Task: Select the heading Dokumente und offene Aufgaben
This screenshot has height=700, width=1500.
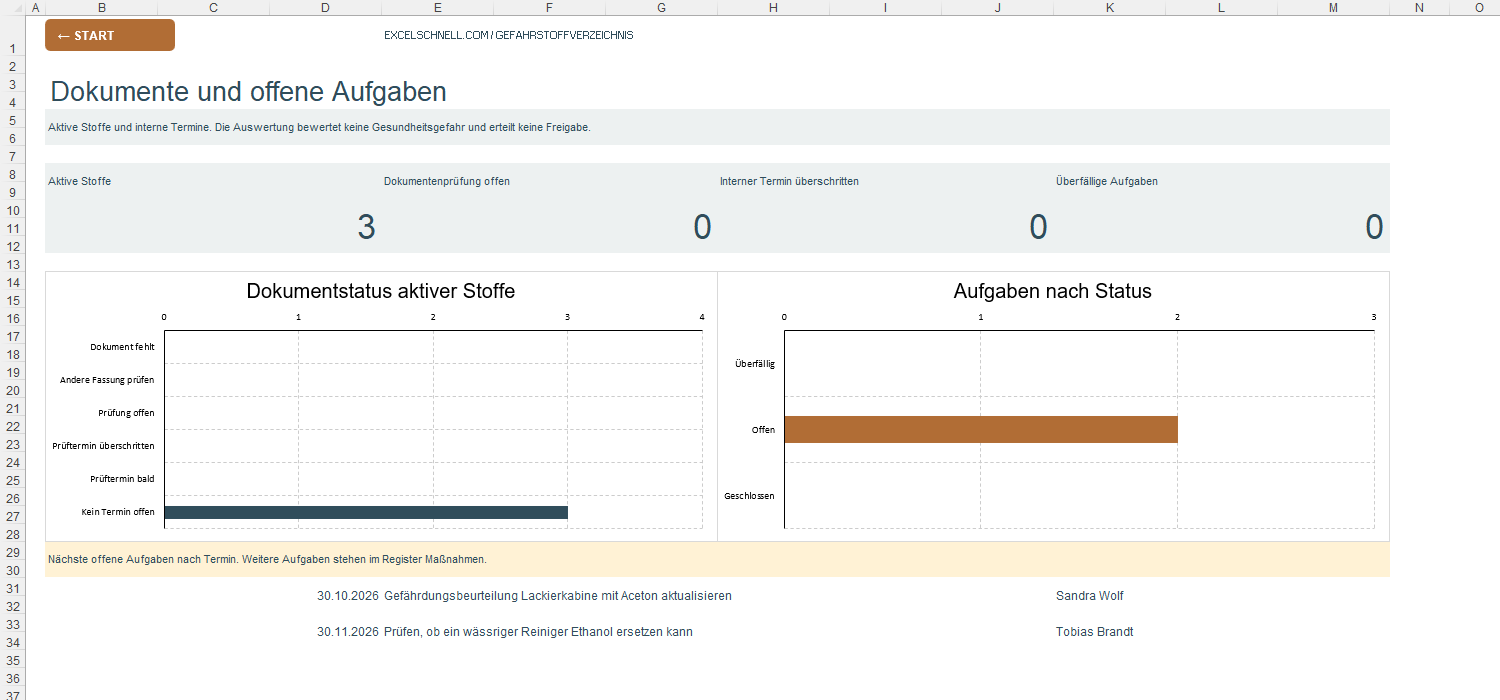Action: pos(248,91)
